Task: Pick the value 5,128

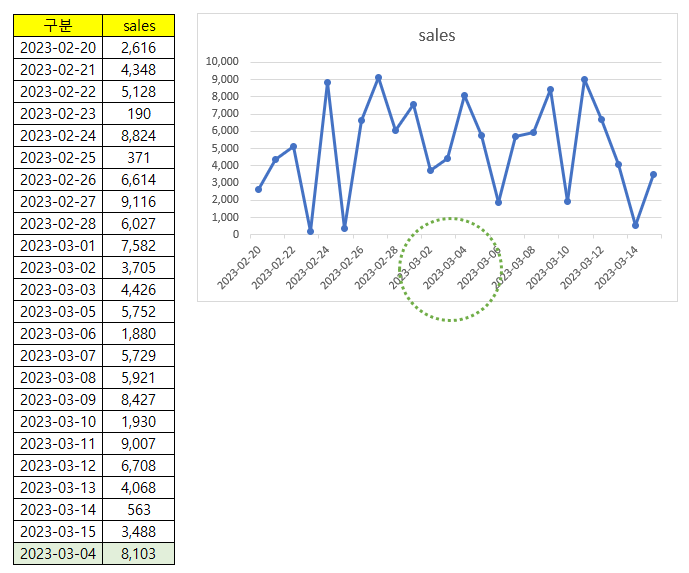Action: [x=138, y=91]
